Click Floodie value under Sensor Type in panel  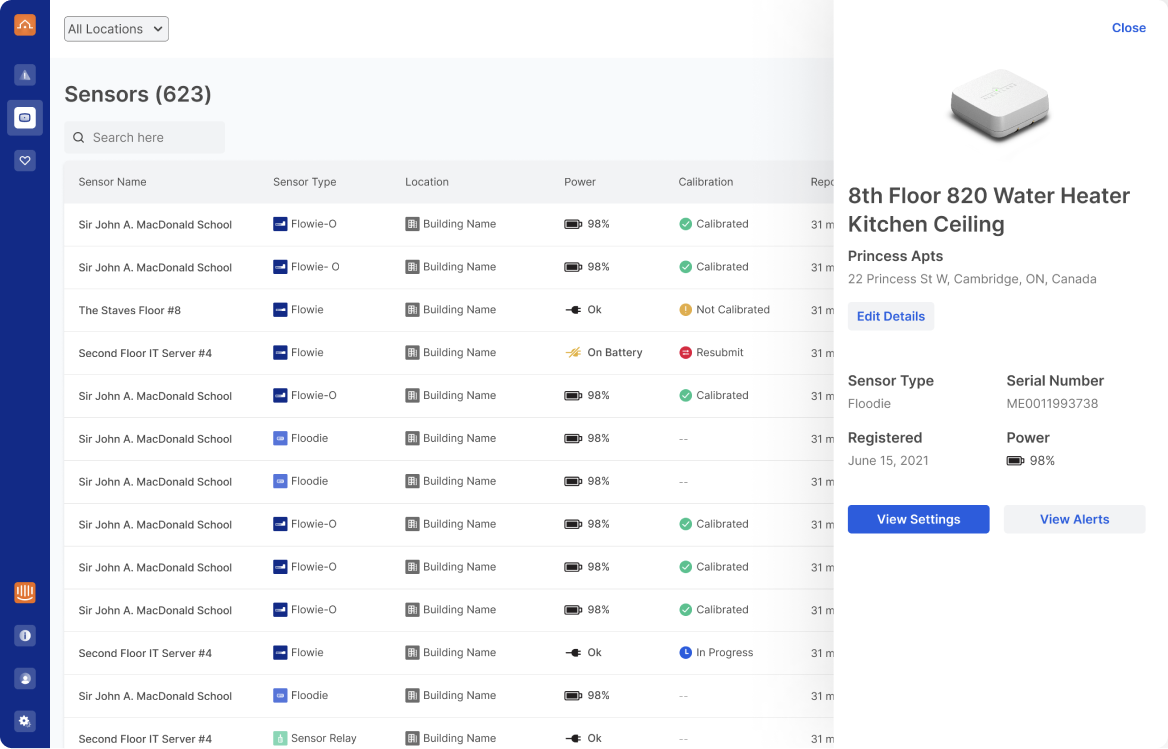(869, 404)
